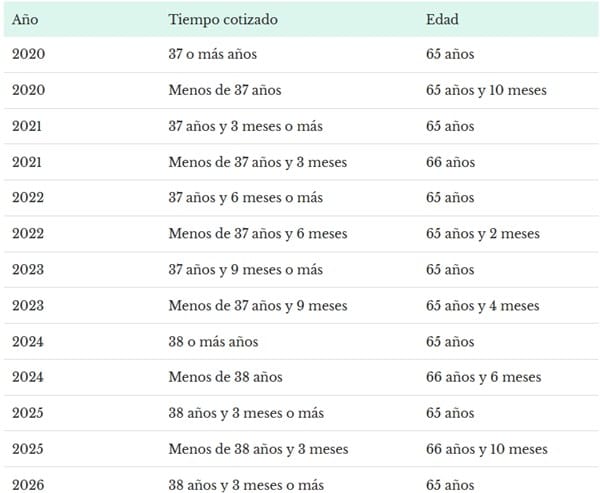Click the "Menos de 37 años y 9 meses" cell
This screenshot has width=600, height=493.
point(258,306)
